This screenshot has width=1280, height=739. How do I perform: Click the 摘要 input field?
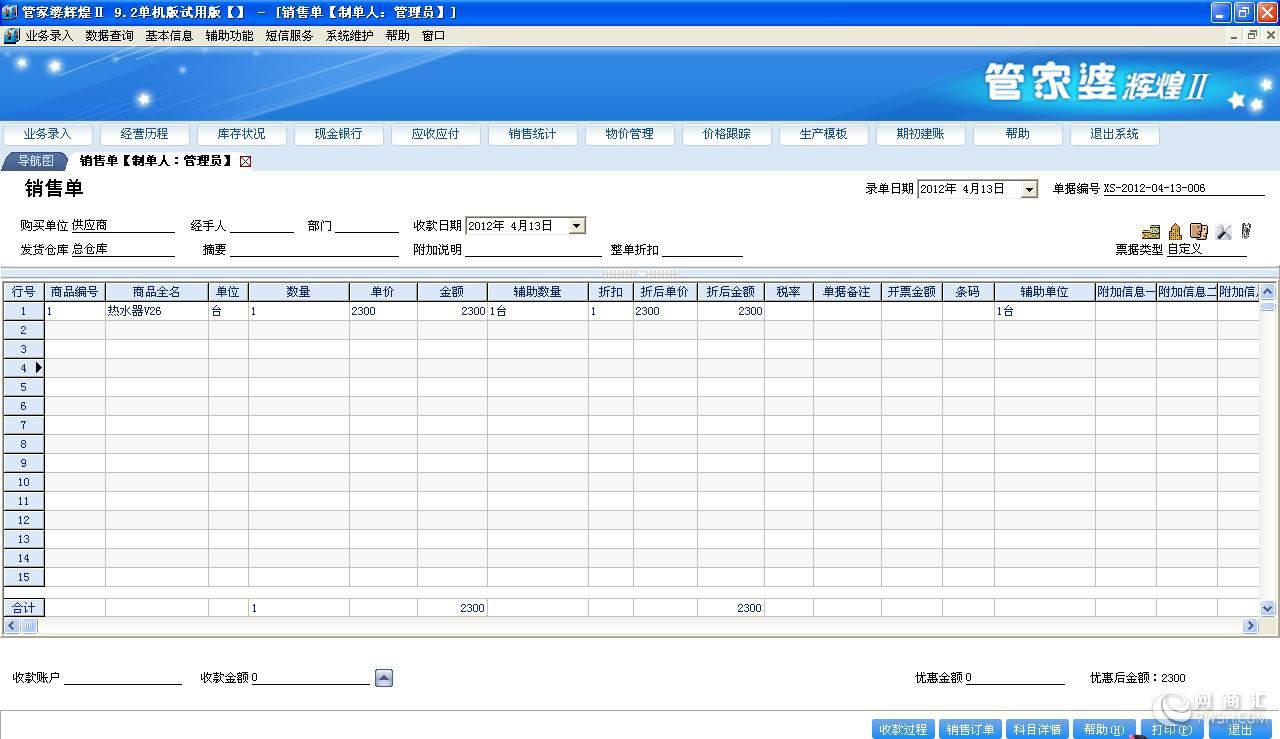pyautogui.click(x=314, y=250)
